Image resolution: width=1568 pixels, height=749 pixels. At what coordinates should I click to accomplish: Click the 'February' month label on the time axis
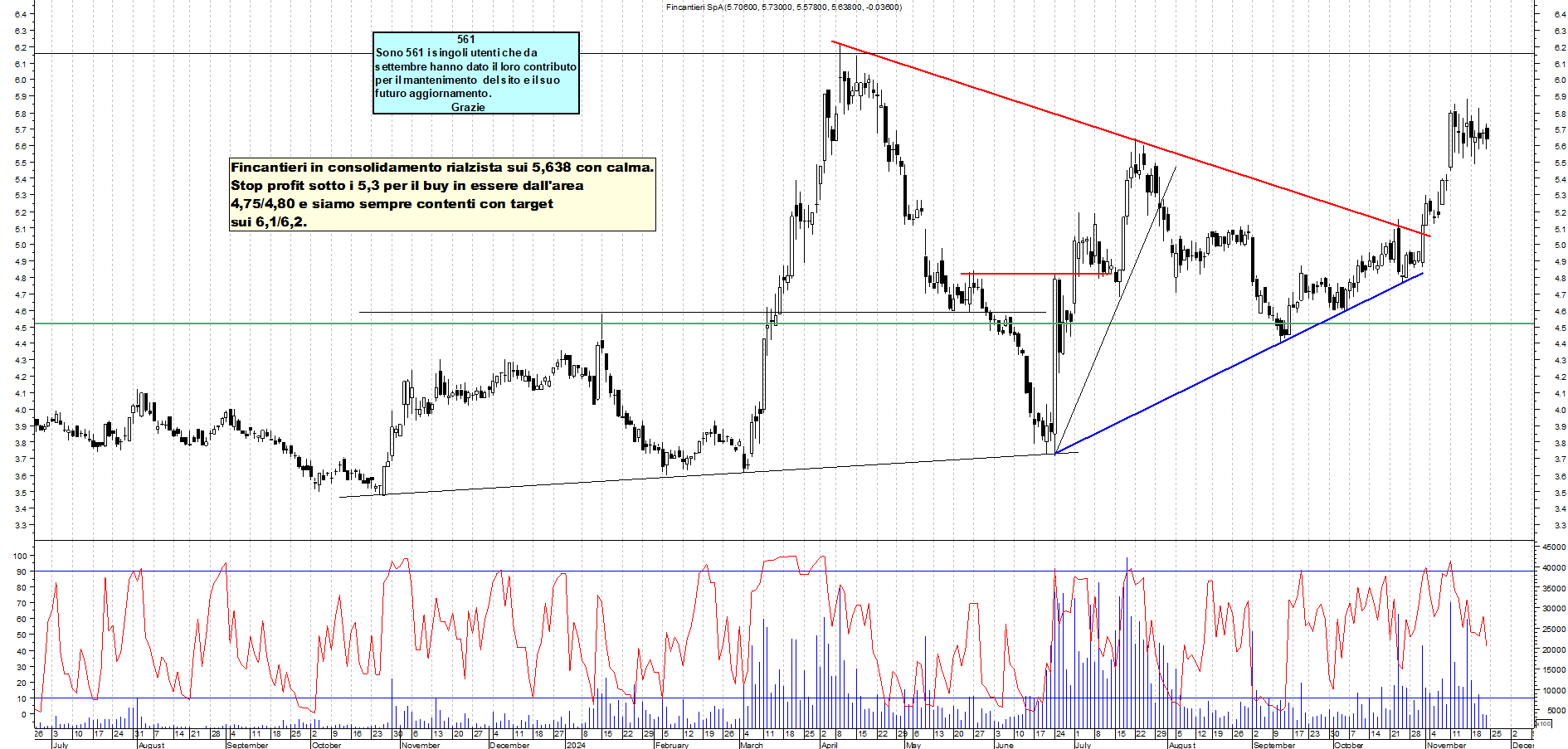pyautogui.click(x=671, y=745)
